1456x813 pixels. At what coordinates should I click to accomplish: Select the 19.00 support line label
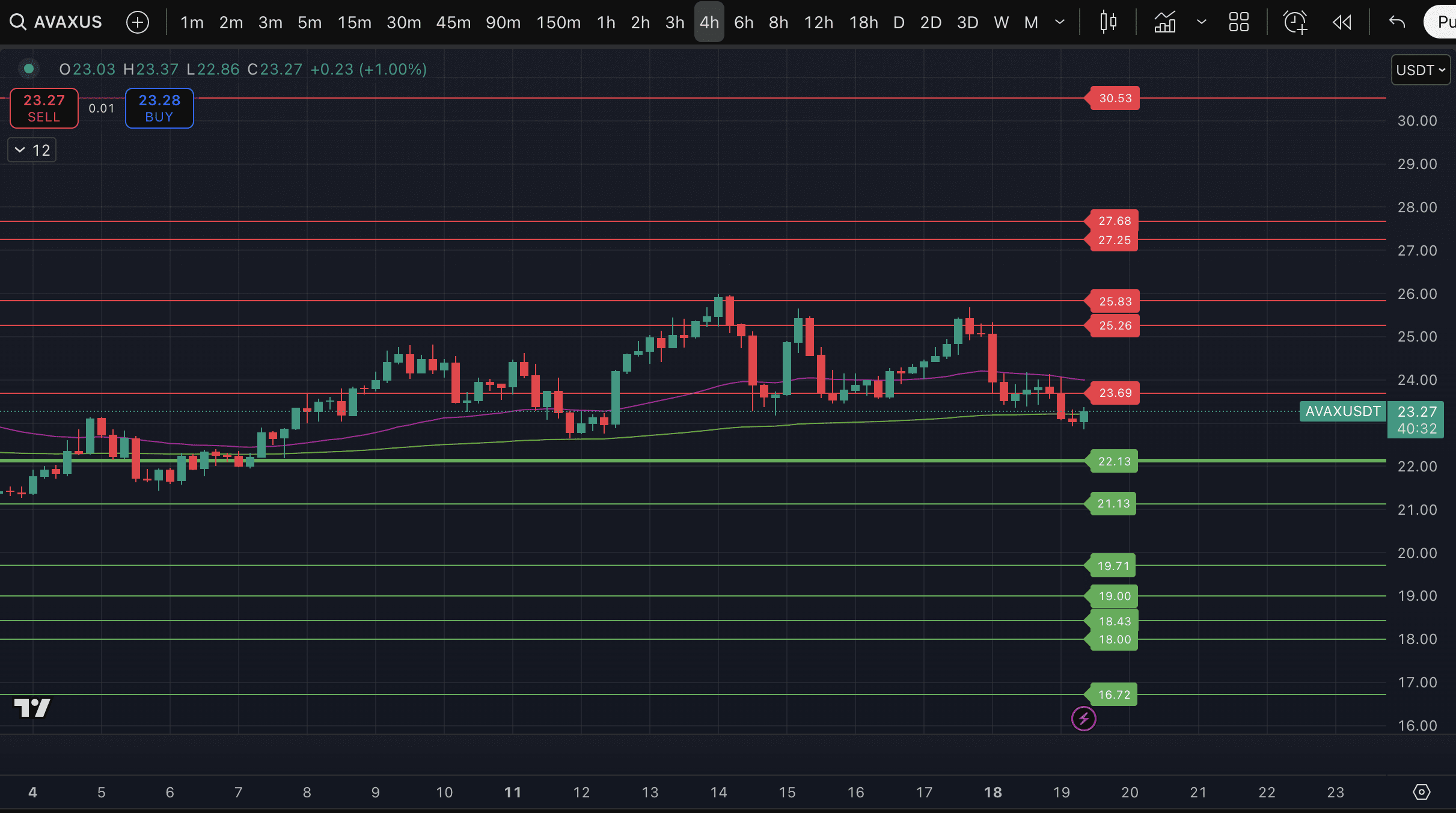tap(1111, 596)
